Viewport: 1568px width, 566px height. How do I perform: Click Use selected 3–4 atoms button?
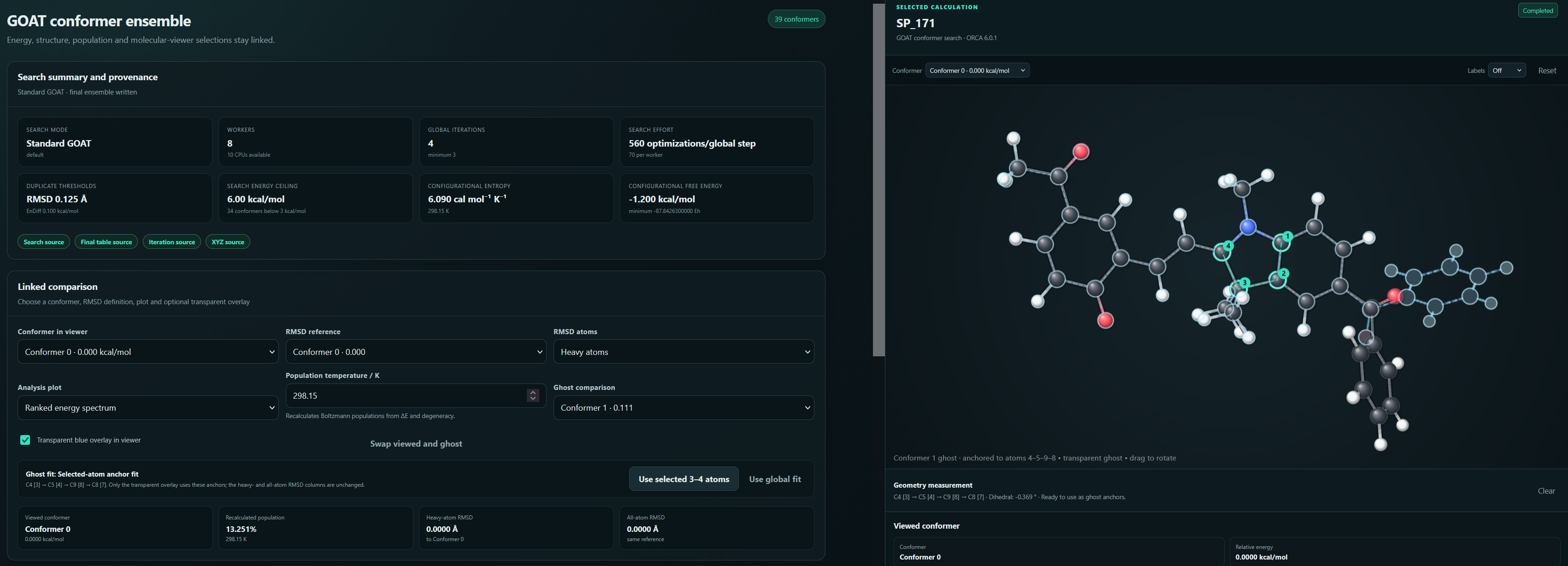coord(684,479)
